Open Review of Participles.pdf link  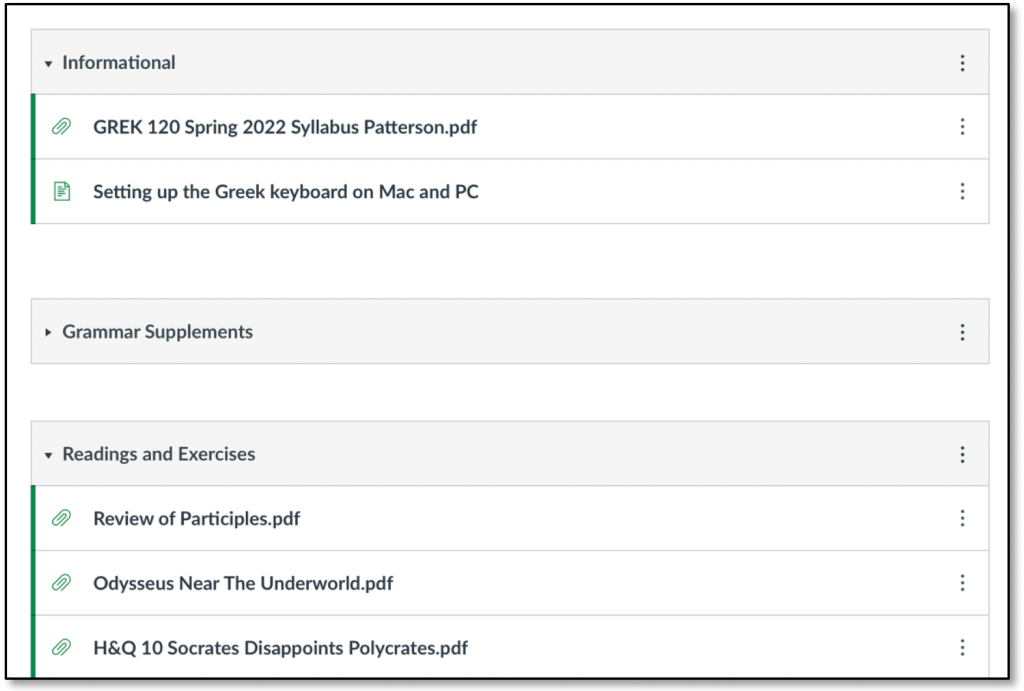pos(196,518)
